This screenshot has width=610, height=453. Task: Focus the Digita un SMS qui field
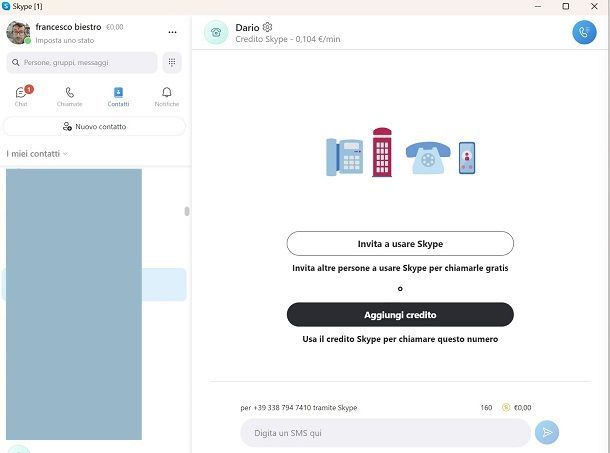click(x=386, y=433)
